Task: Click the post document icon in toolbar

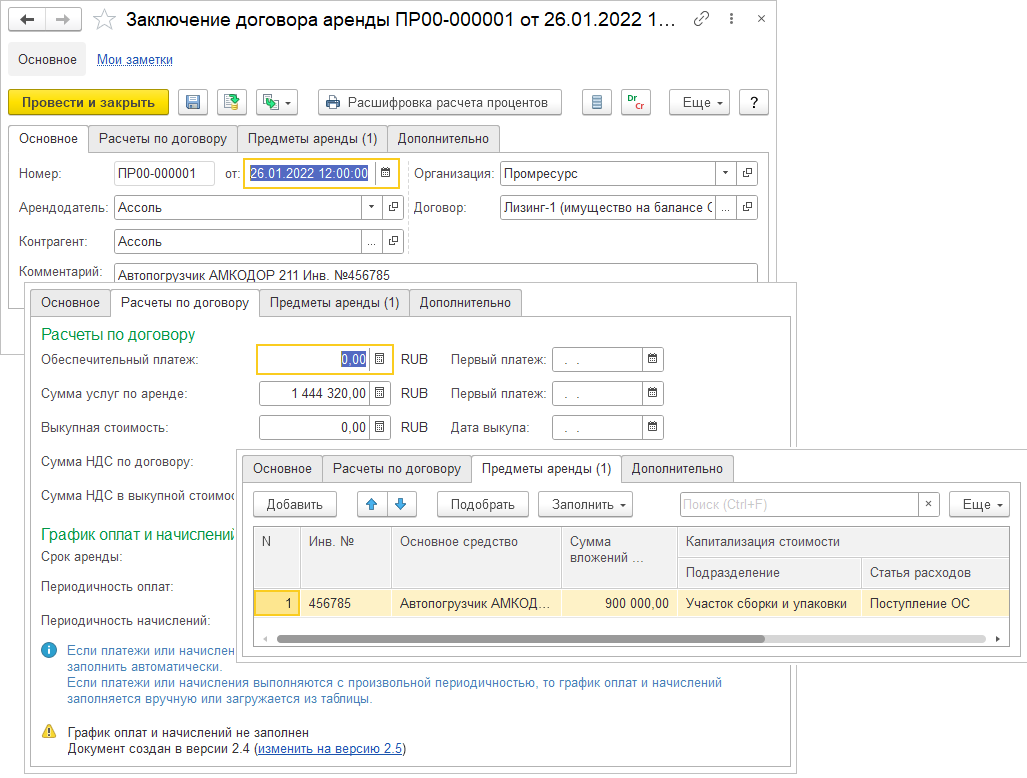Action: (232, 102)
